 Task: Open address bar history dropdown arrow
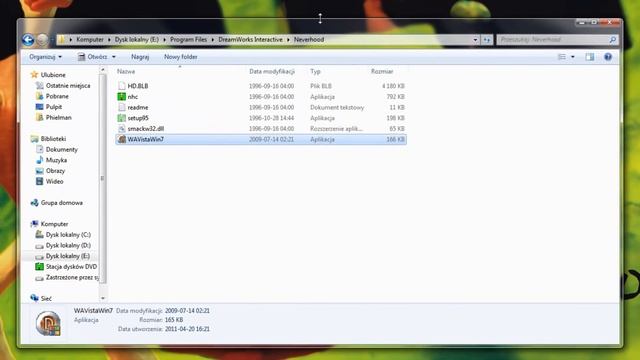475,40
